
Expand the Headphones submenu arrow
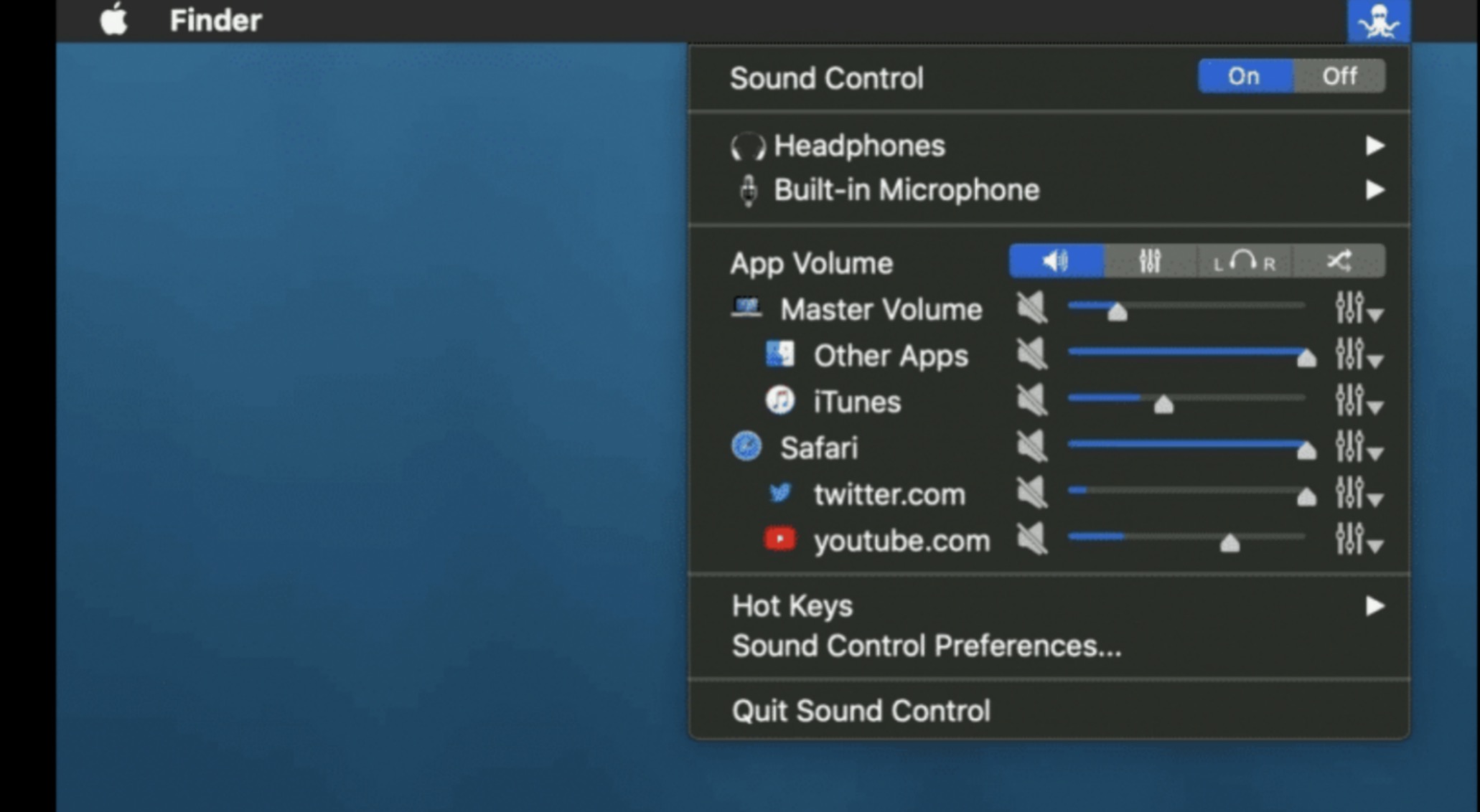[x=1374, y=146]
